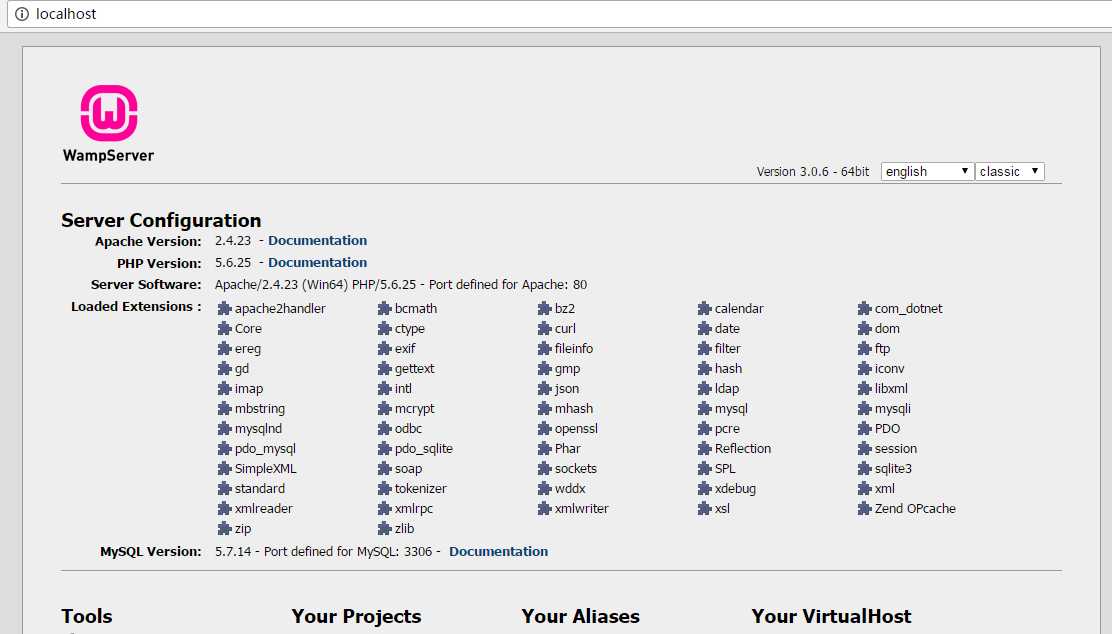Image resolution: width=1112 pixels, height=634 pixels.
Task: Open MySQL Version Documentation link
Action: click(498, 551)
